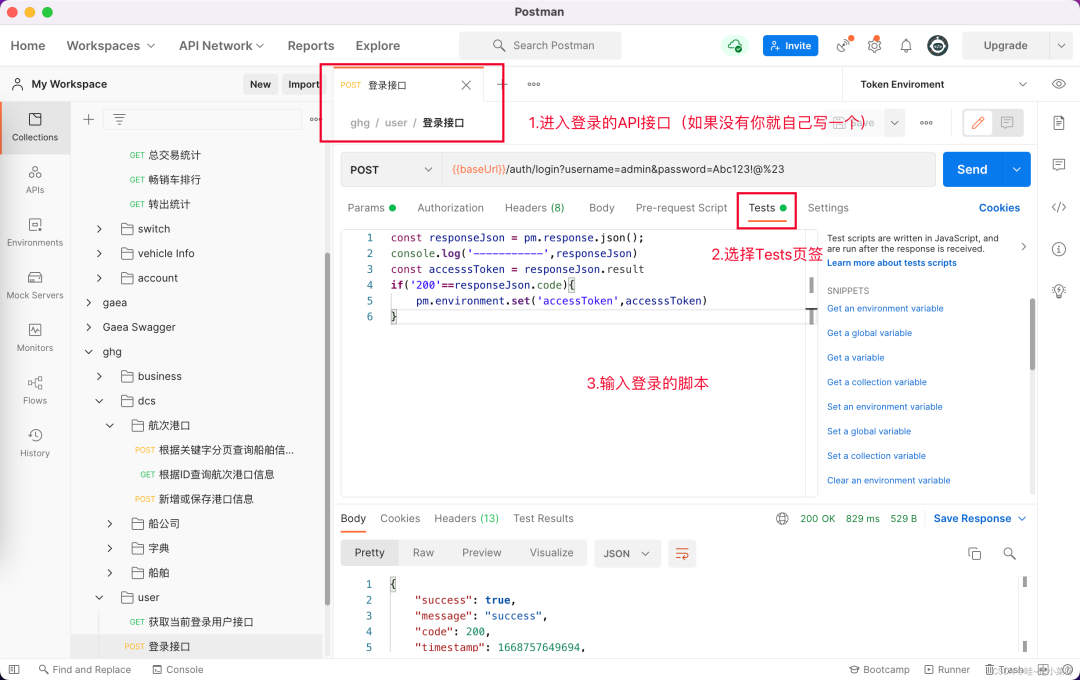Open Mock Servers in sidebar

coord(34,285)
